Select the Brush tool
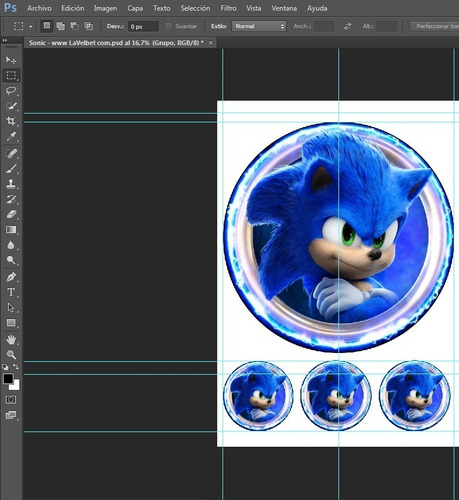The height and width of the screenshot is (500, 459). (11, 169)
